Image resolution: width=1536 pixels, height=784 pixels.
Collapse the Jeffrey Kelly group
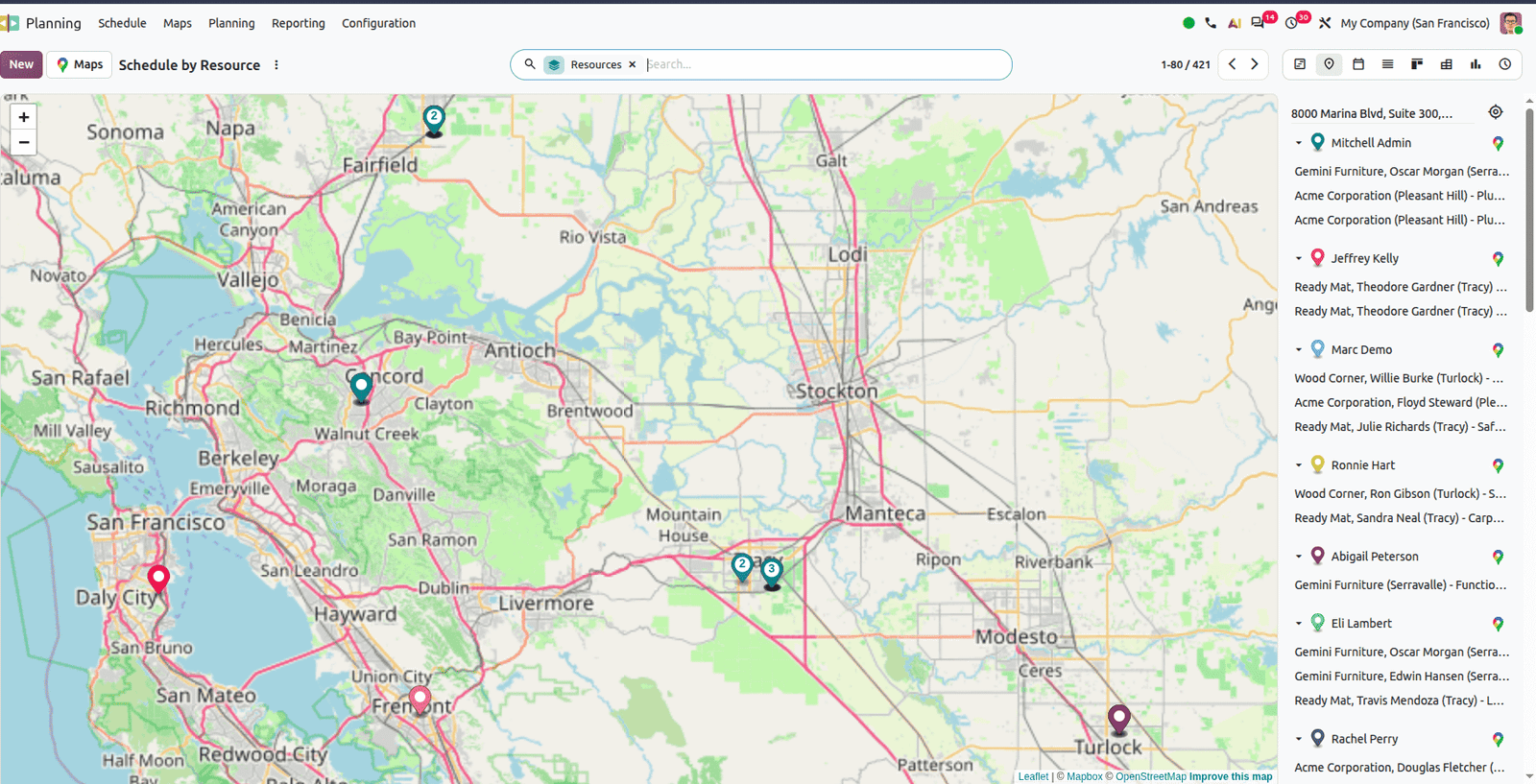point(1299,258)
